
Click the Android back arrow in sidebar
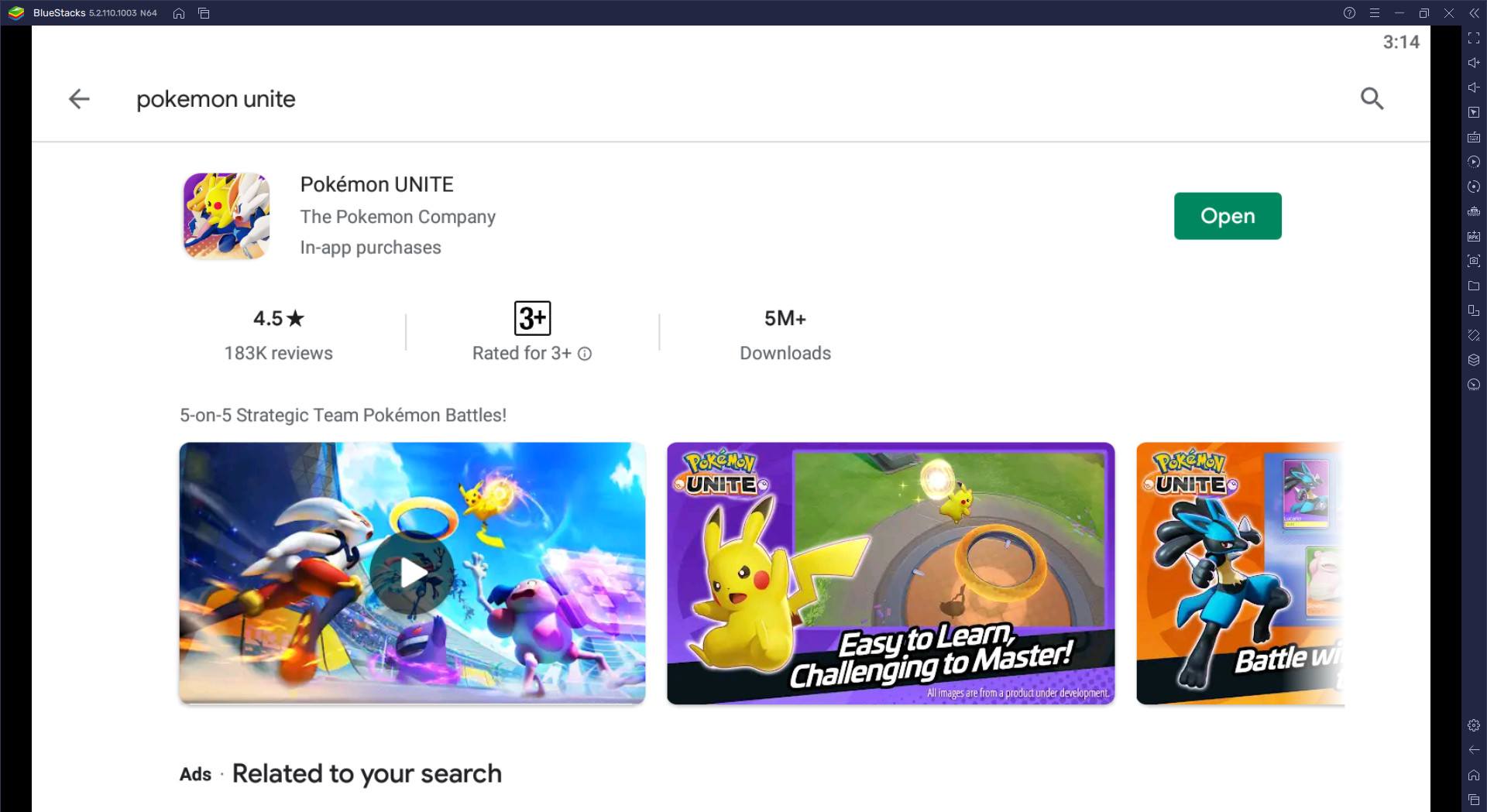(x=1474, y=750)
